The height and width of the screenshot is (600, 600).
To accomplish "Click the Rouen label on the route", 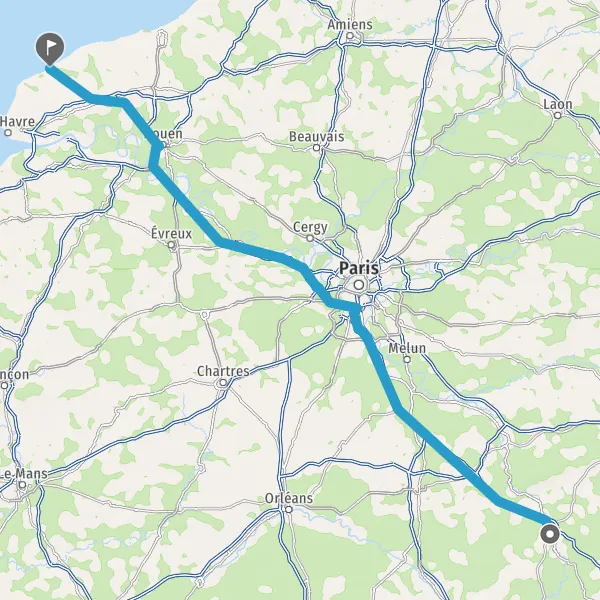I will point(167,134).
